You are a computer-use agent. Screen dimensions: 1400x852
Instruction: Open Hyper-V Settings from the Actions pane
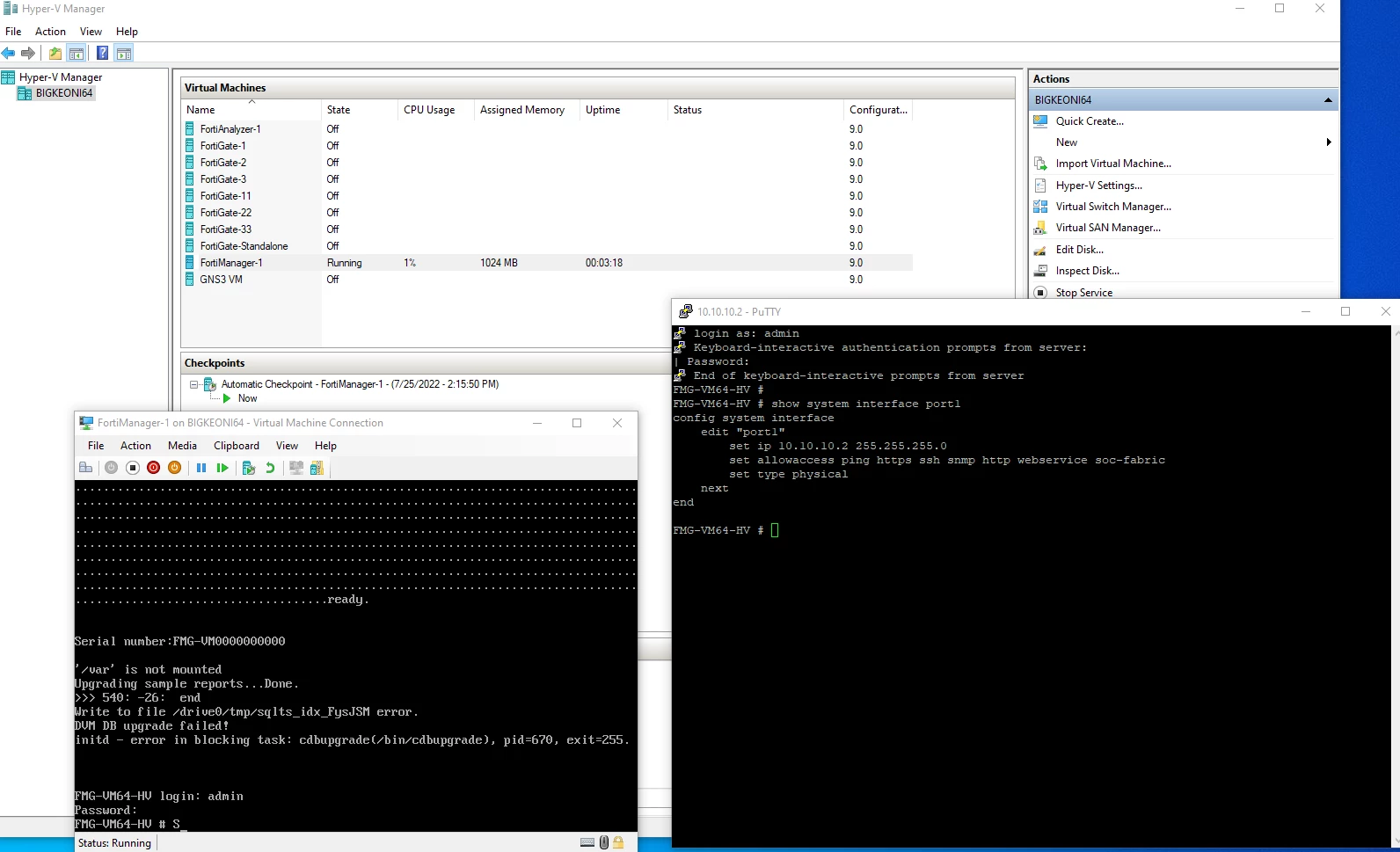click(1099, 186)
